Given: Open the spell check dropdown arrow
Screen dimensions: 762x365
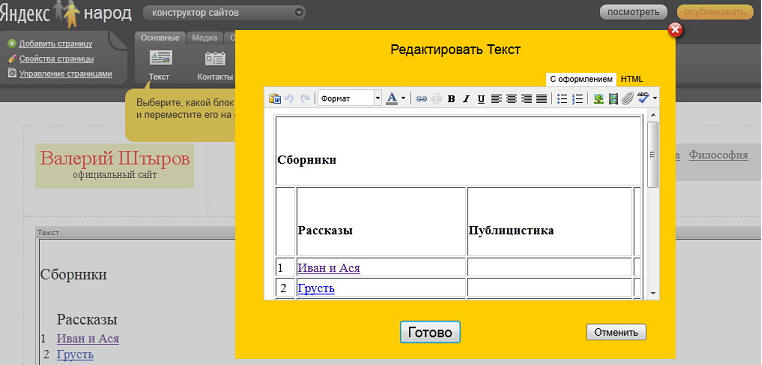Looking at the screenshot, I should [655, 99].
